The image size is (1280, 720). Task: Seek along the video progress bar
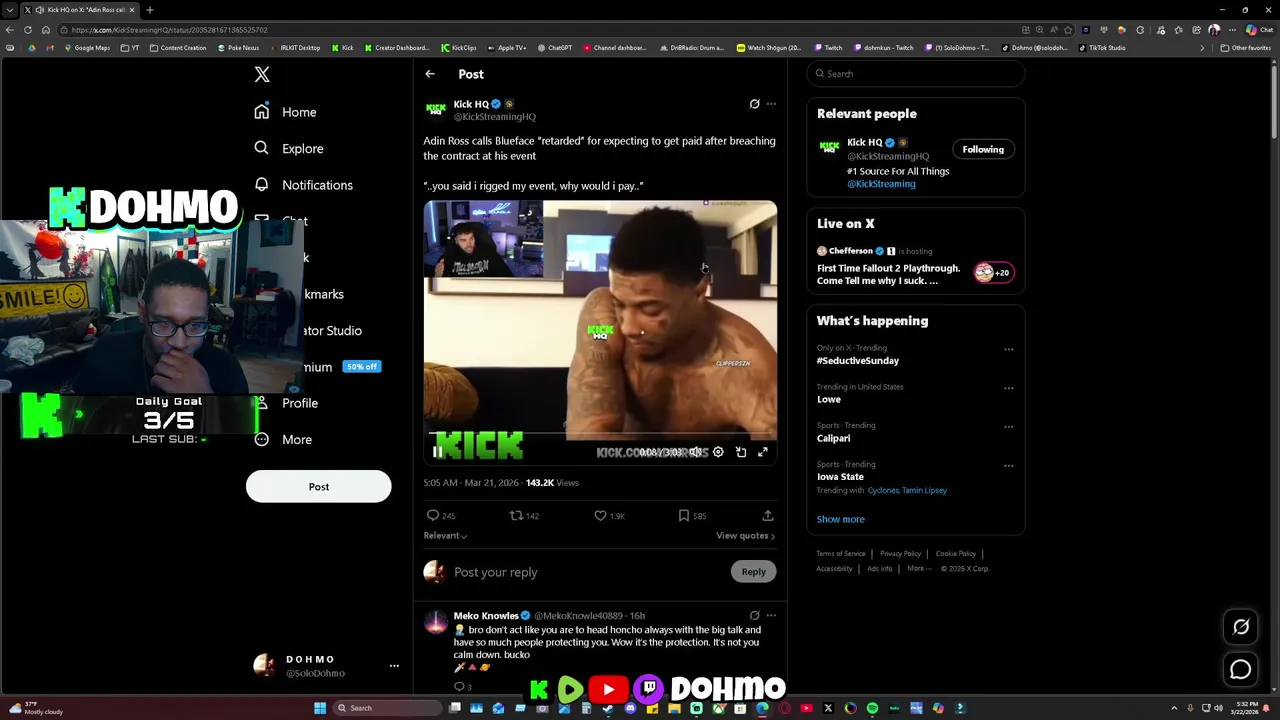[x=600, y=434]
